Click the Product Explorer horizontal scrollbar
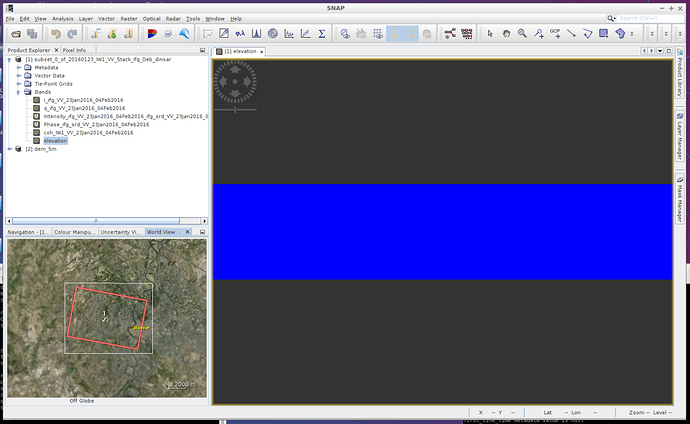 (95, 221)
